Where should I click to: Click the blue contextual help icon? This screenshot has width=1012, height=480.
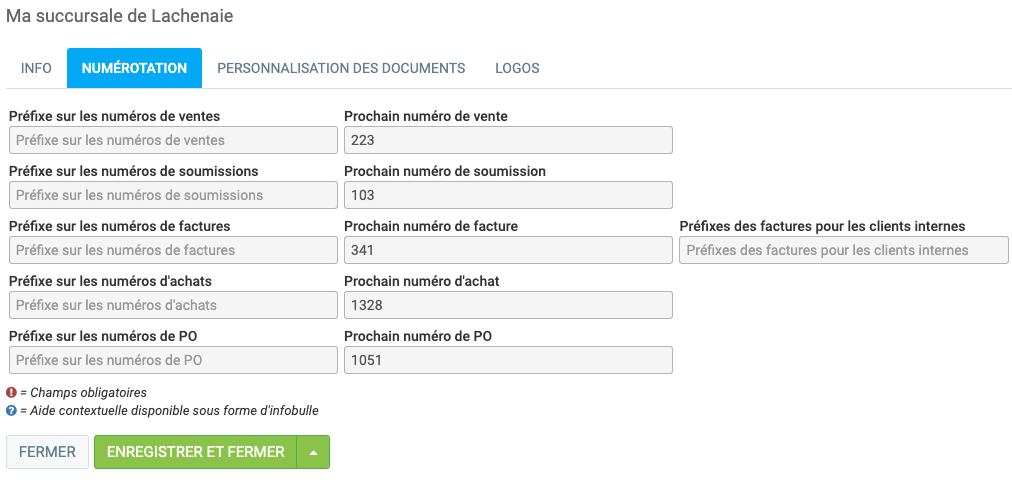12,410
